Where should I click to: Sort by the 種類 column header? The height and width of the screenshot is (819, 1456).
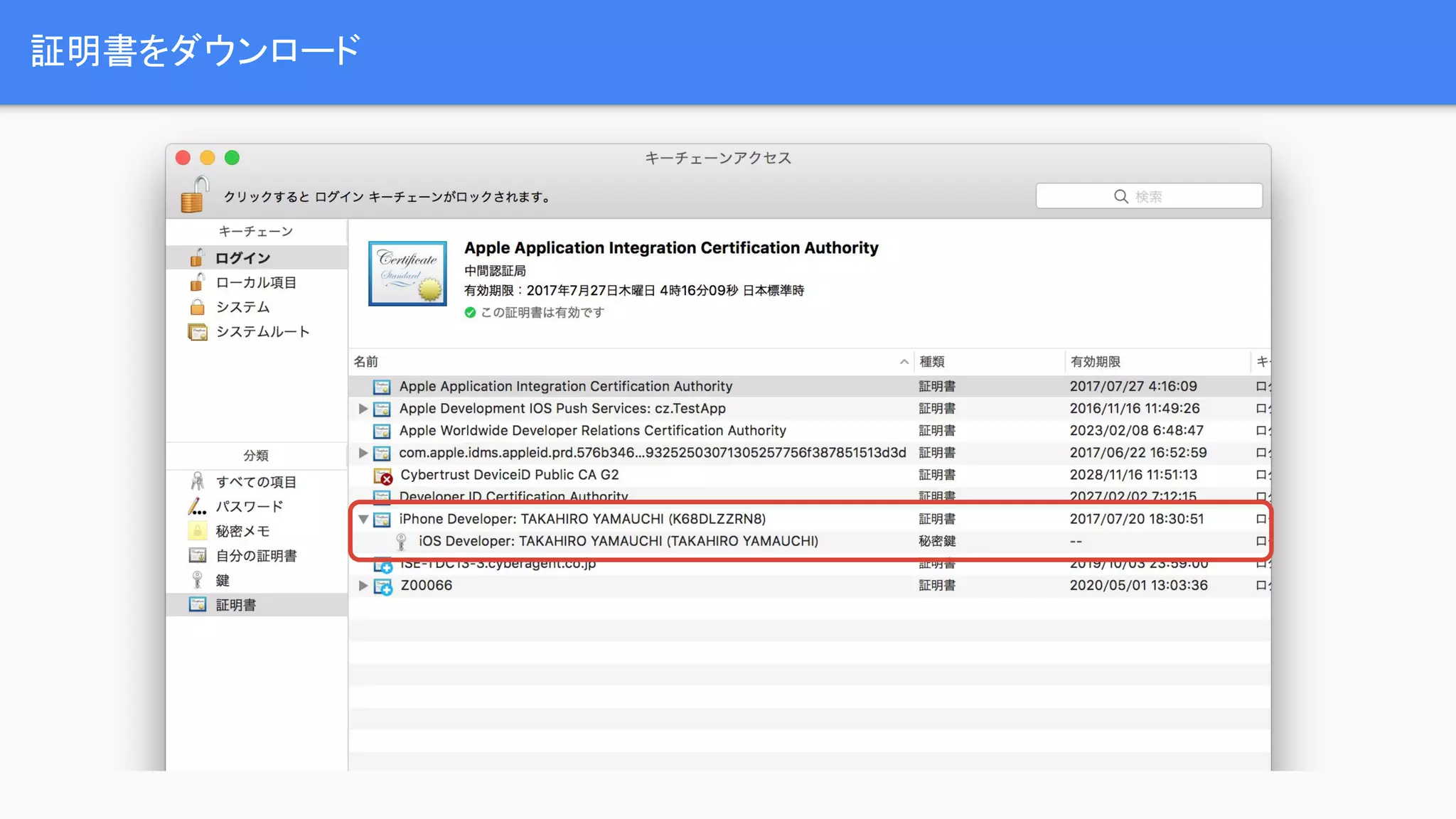click(x=989, y=362)
